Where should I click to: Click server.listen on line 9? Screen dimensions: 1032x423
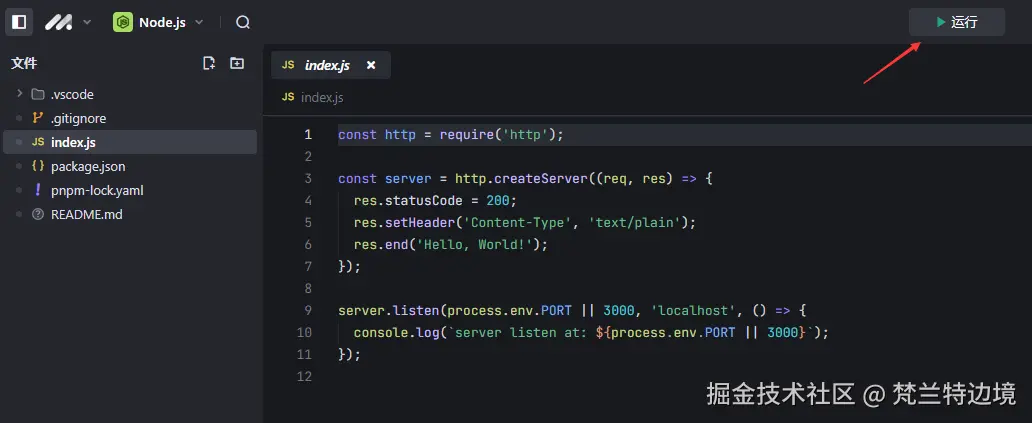click(388, 311)
